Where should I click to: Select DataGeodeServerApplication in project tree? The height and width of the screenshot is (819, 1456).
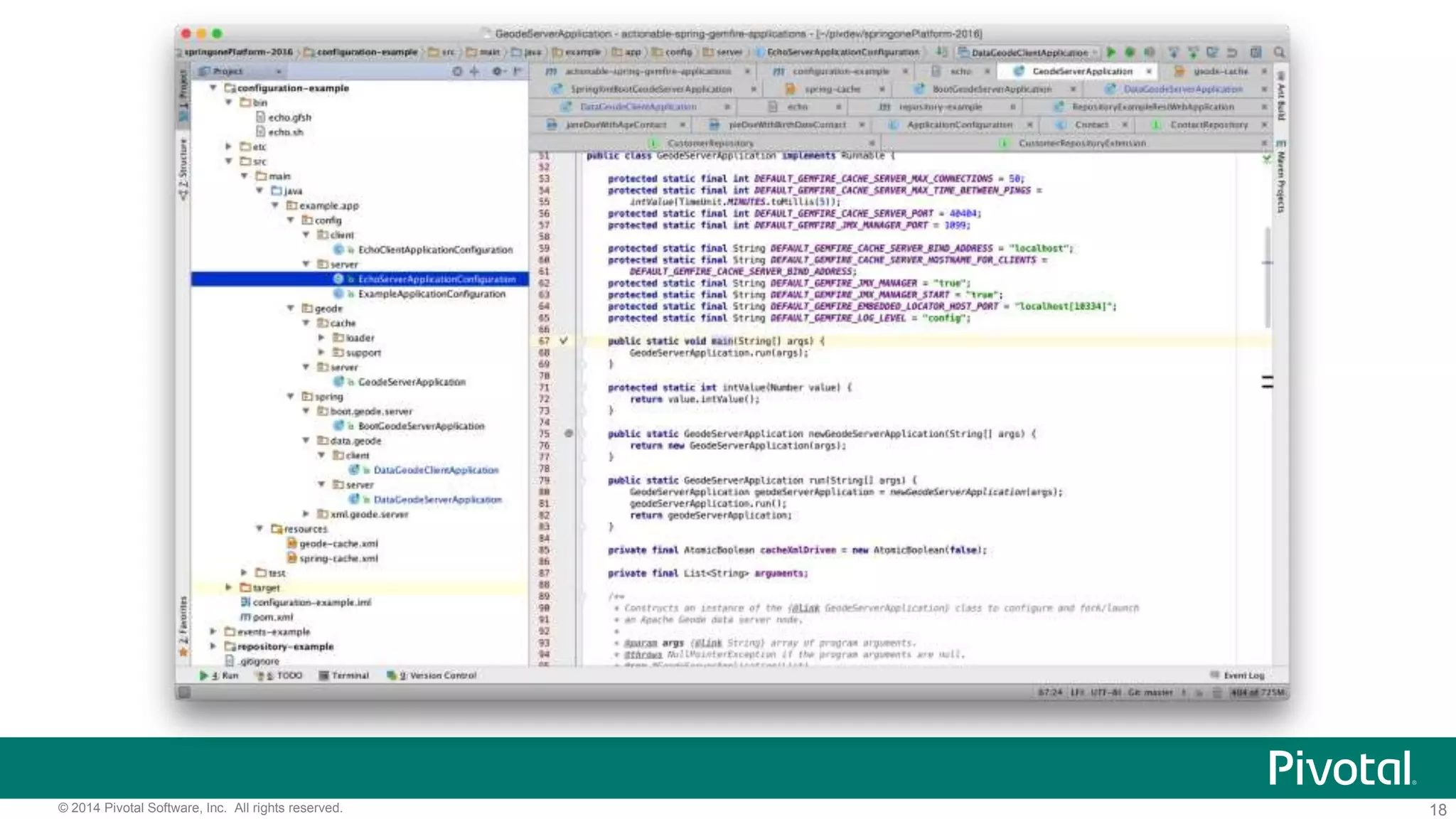[x=437, y=499]
